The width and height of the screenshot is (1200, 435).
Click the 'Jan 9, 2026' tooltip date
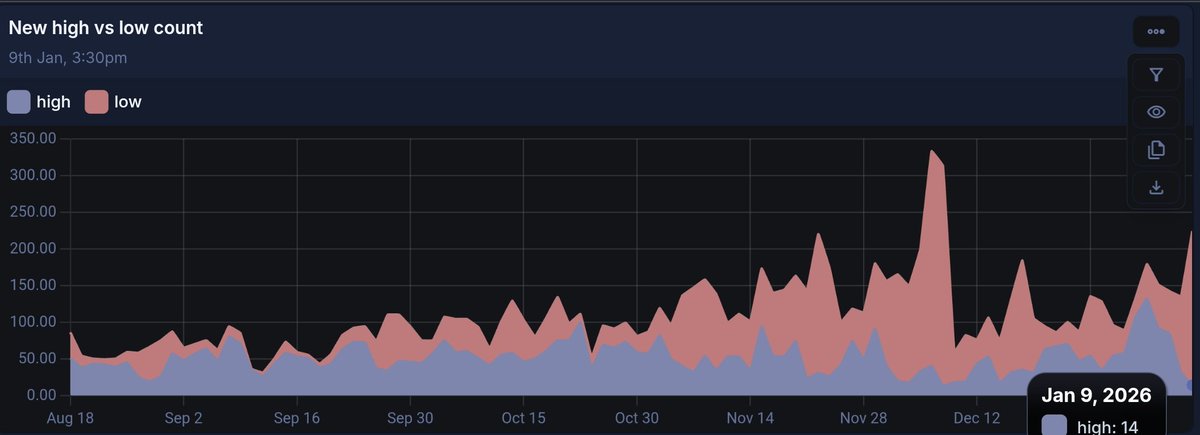(x=1096, y=396)
